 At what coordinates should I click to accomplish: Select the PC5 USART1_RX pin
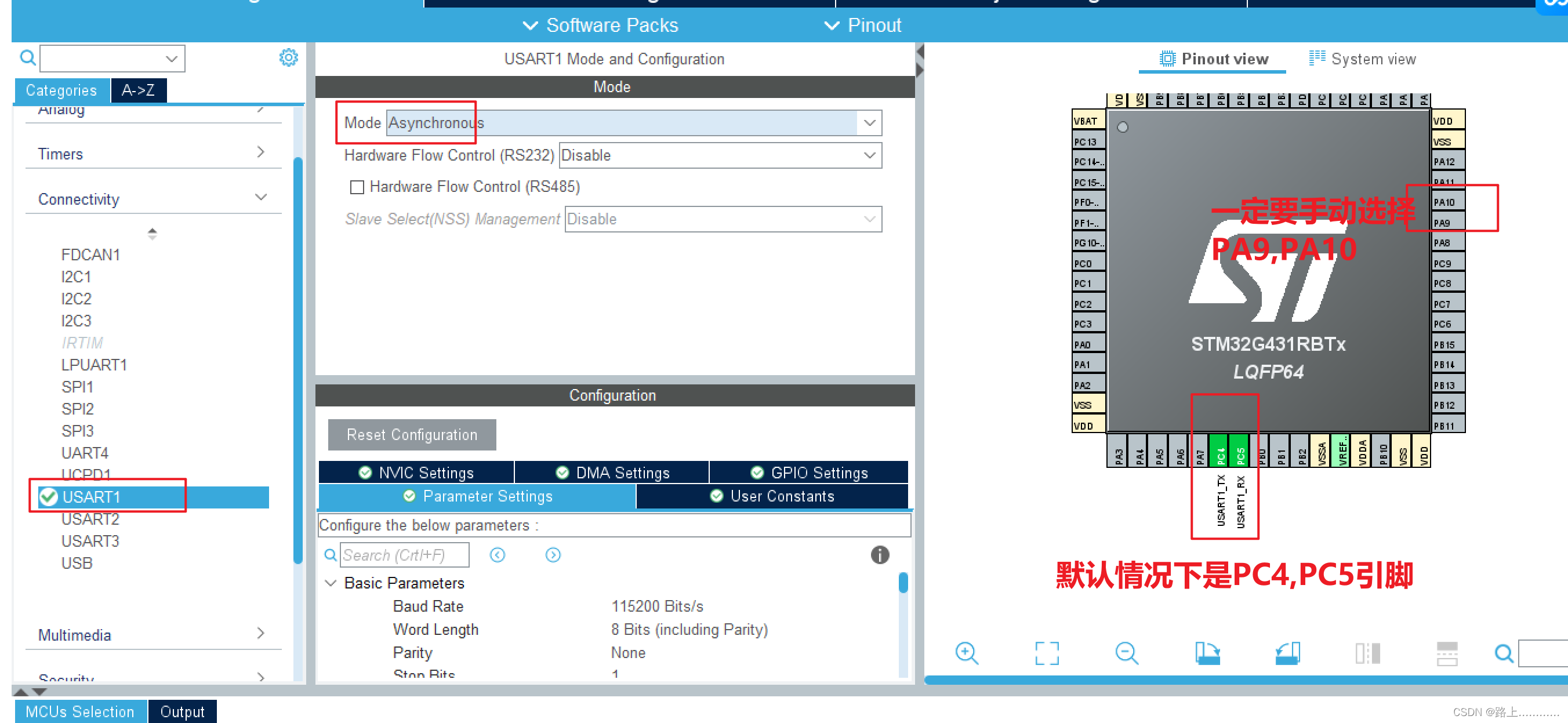pos(1239,452)
